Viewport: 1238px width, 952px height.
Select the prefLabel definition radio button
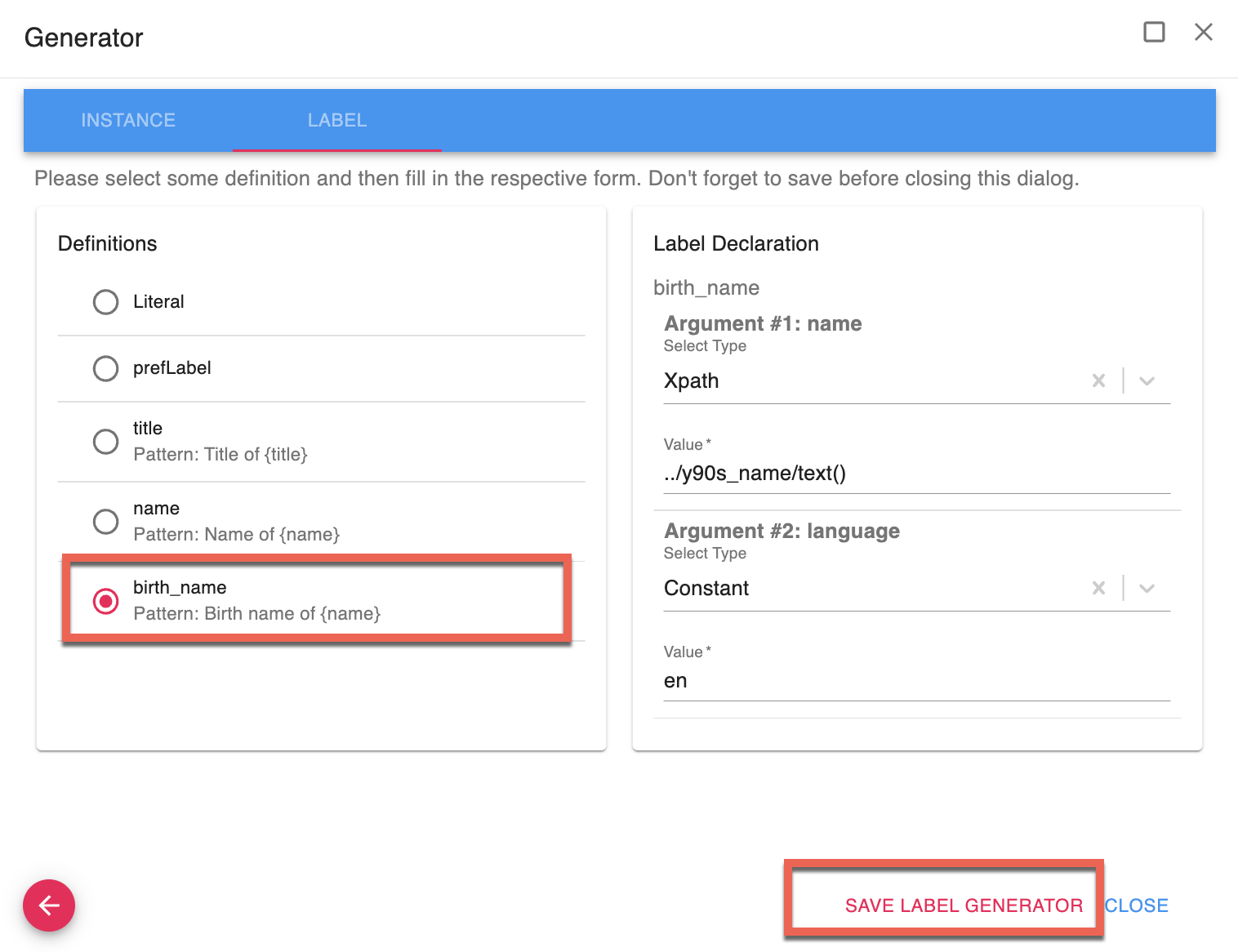pos(105,368)
